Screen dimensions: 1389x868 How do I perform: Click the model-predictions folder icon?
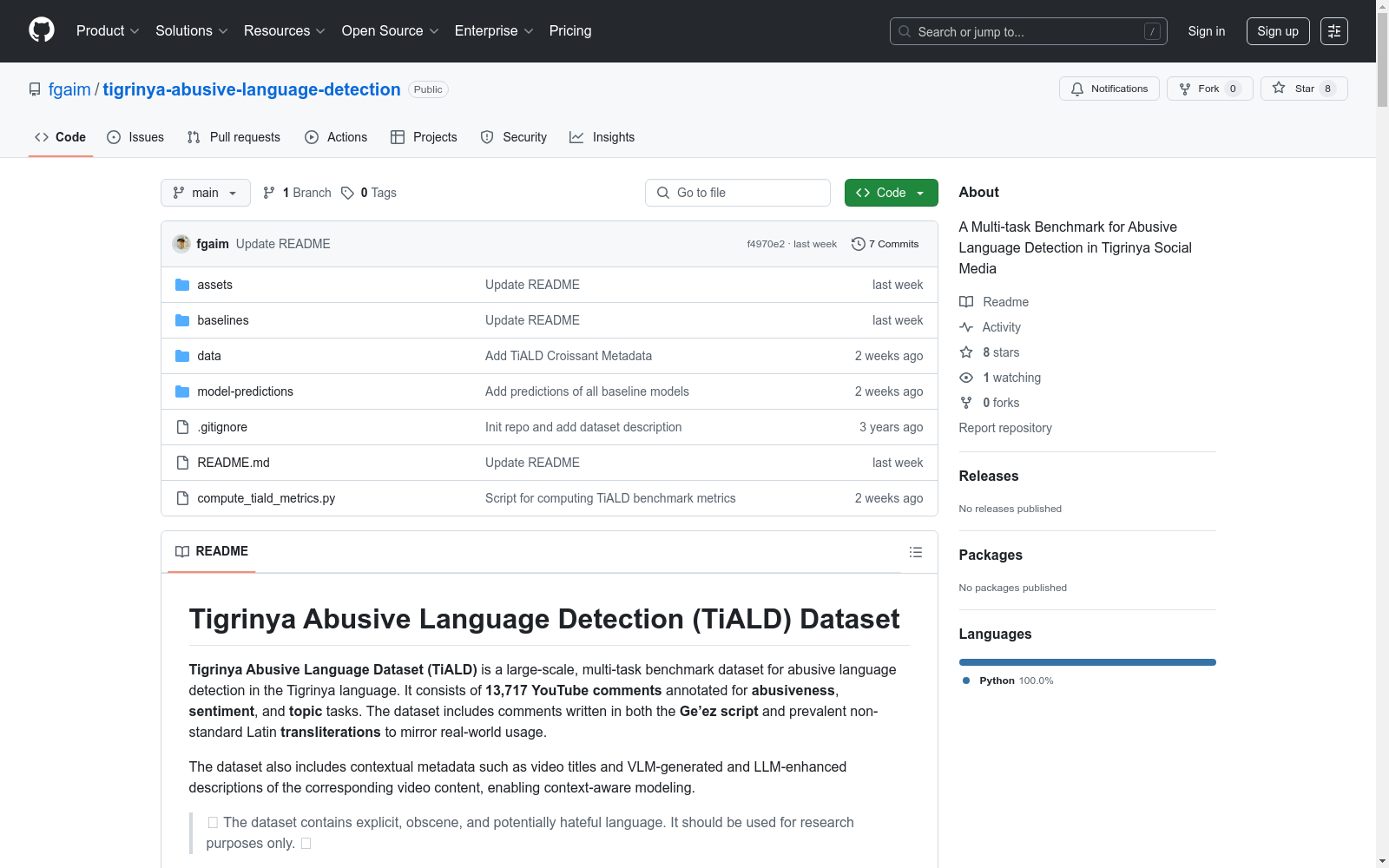(x=182, y=391)
